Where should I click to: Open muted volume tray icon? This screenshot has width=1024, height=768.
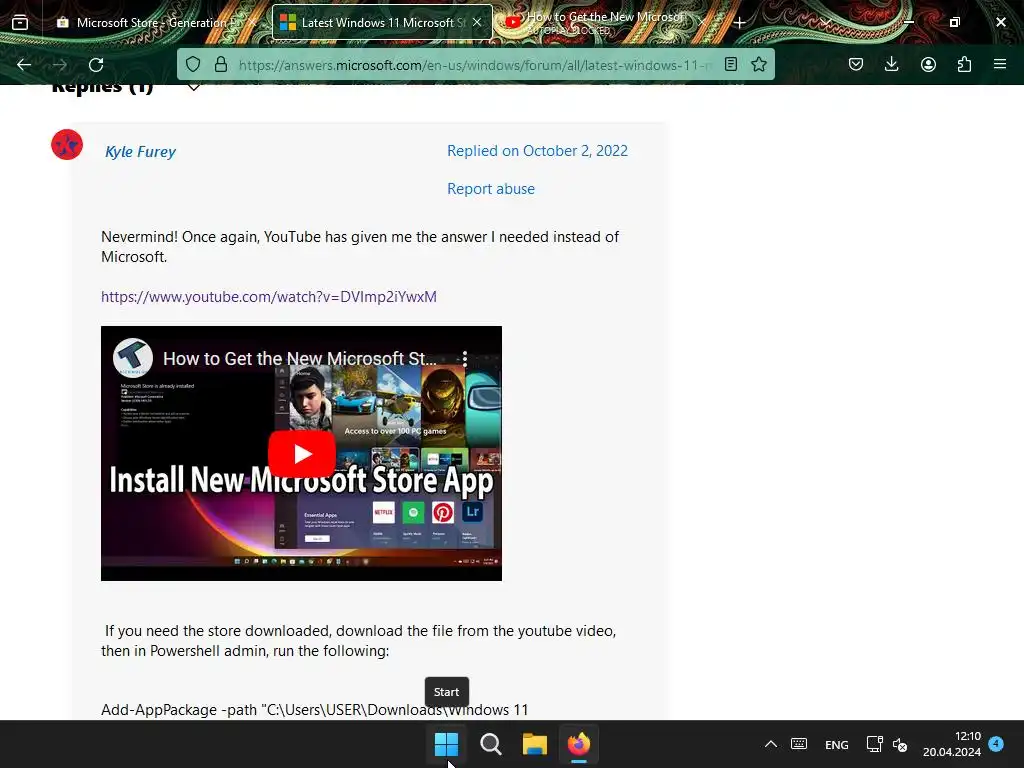pyautogui.click(x=900, y=744)
